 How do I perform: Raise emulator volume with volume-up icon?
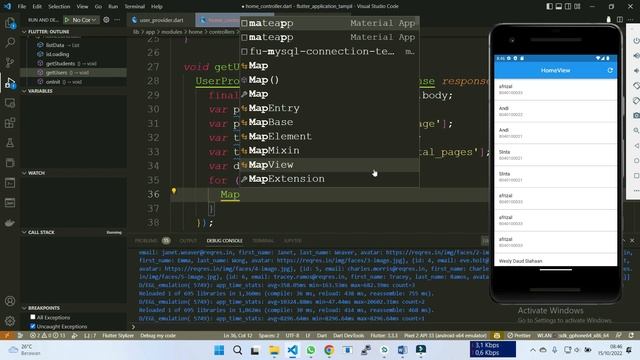click(x=636, y=56)
